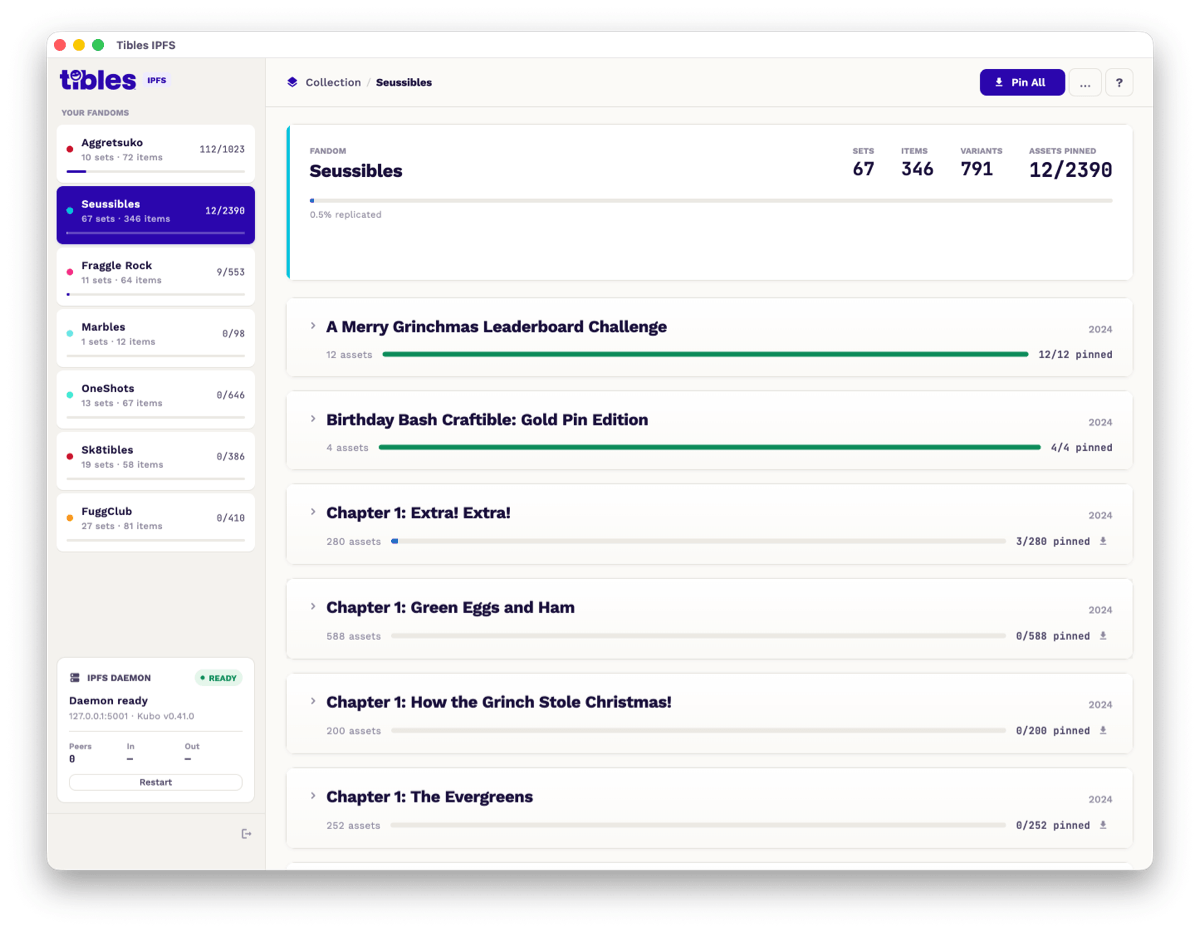Click the Seussibles 0.5% replication progress bar
The image size is (1200, 932).
[x=711, y=200]
